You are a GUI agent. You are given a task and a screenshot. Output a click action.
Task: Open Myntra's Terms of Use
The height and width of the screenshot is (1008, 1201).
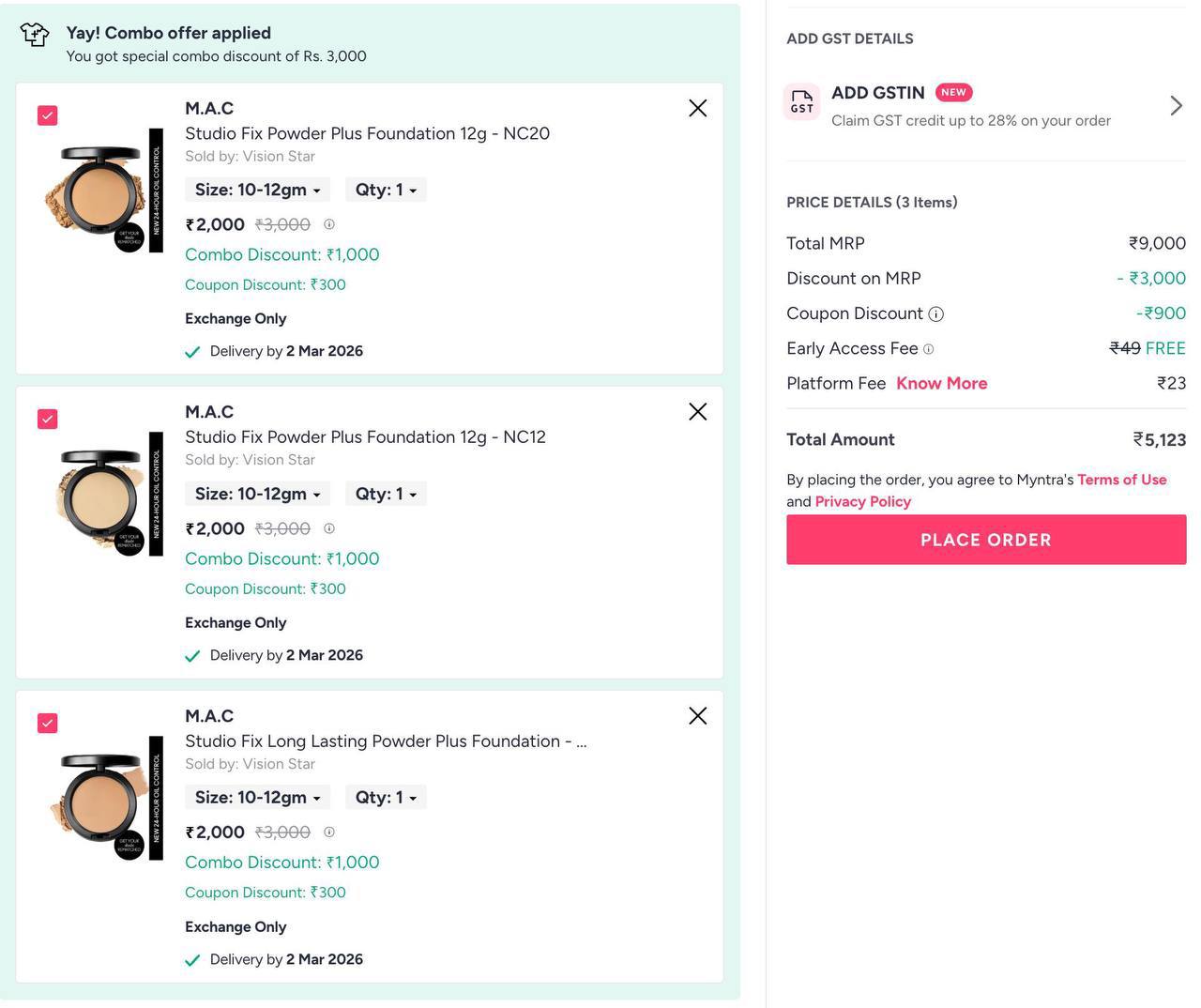1121,479
